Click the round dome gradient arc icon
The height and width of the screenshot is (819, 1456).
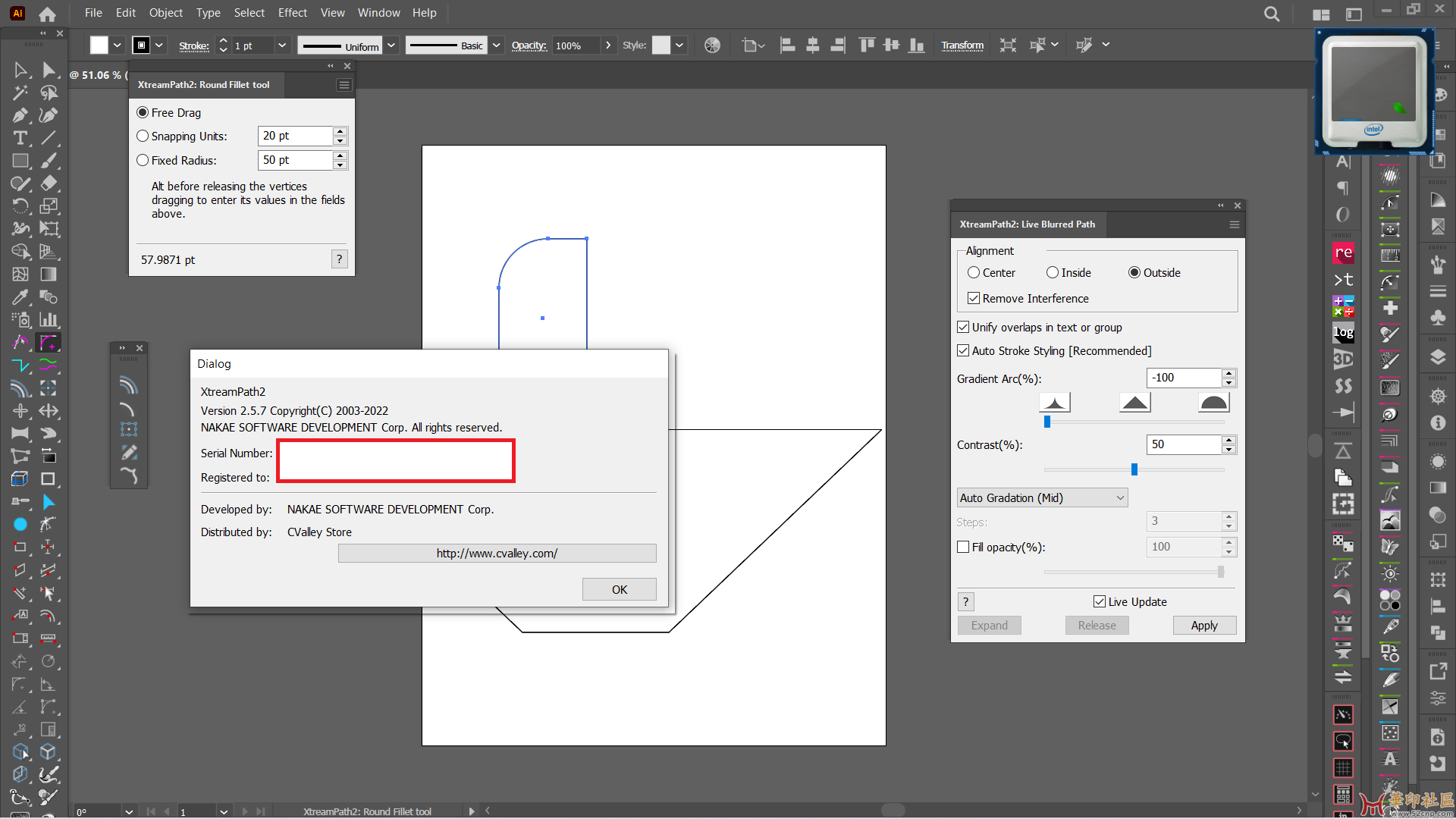(x=1214, y=403)
